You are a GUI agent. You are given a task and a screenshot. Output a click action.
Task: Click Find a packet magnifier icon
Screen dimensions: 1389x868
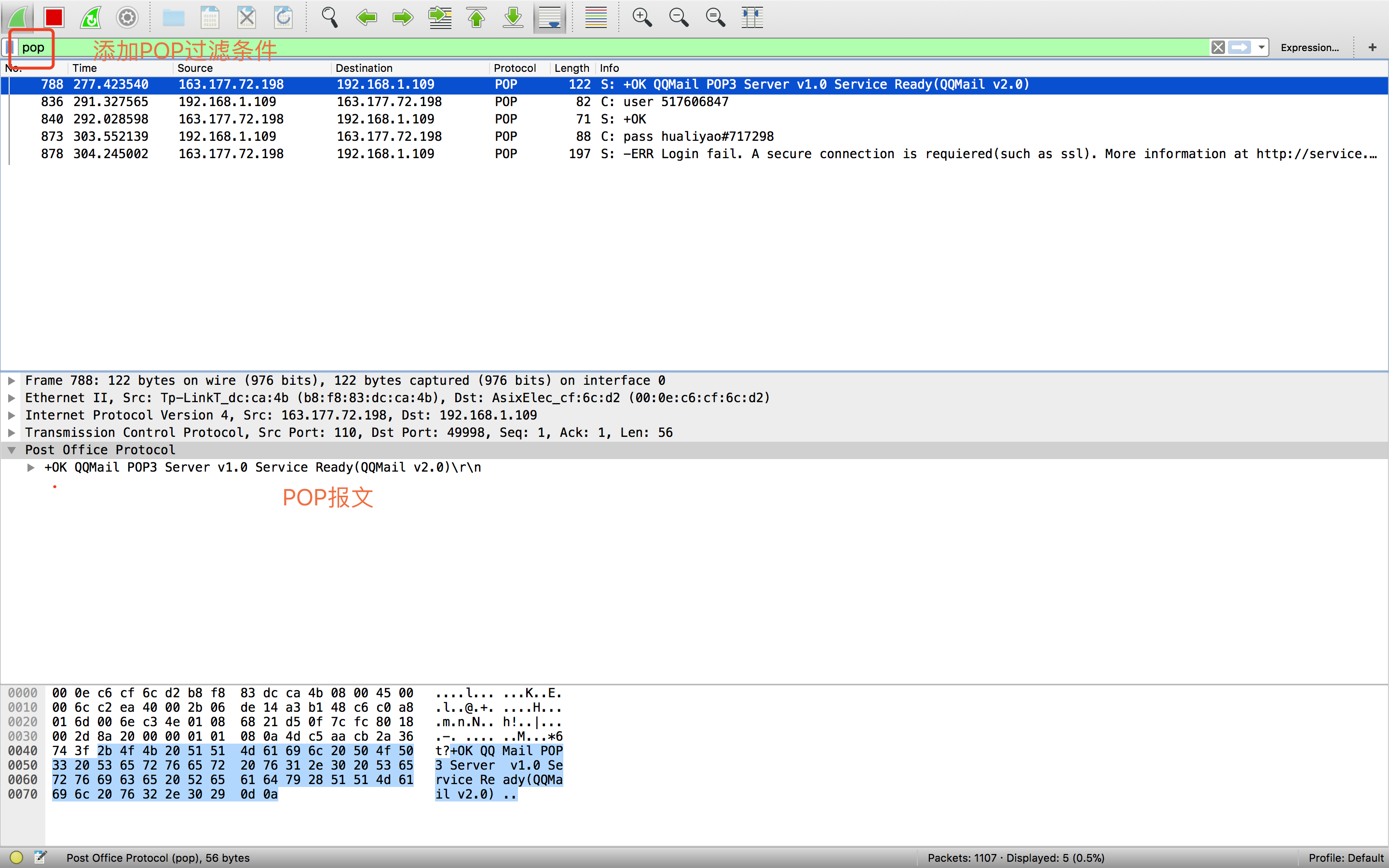coord(329,17)
